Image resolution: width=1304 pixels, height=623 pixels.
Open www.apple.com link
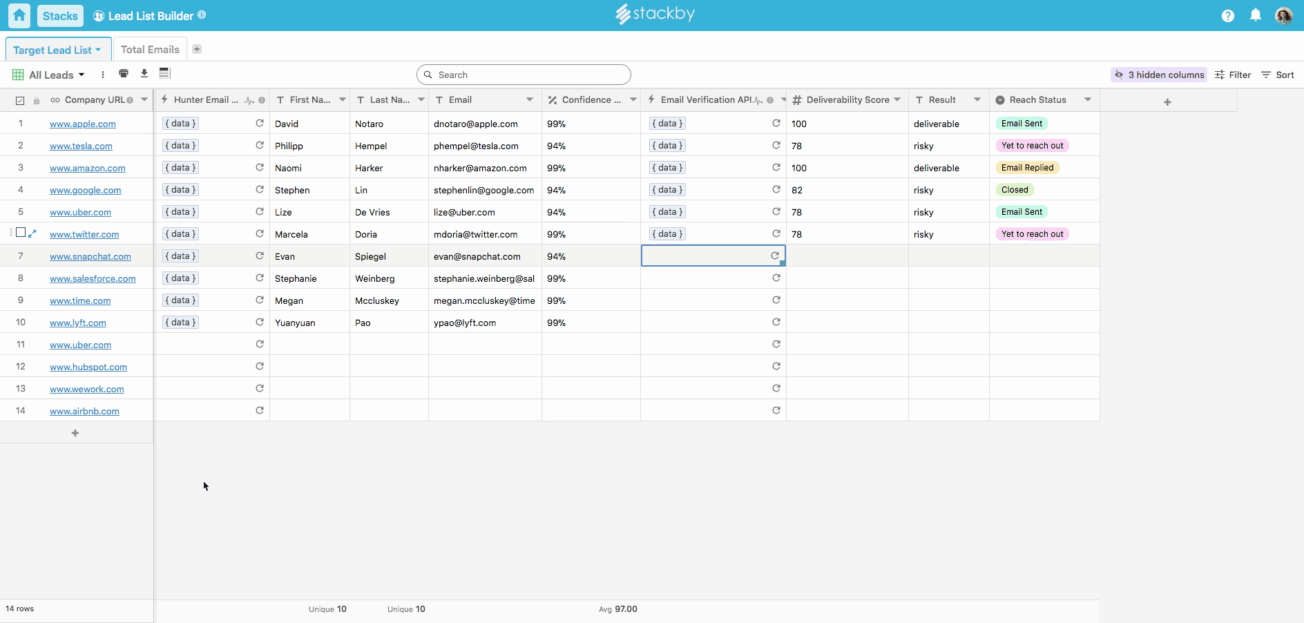(x=83, y=124)
